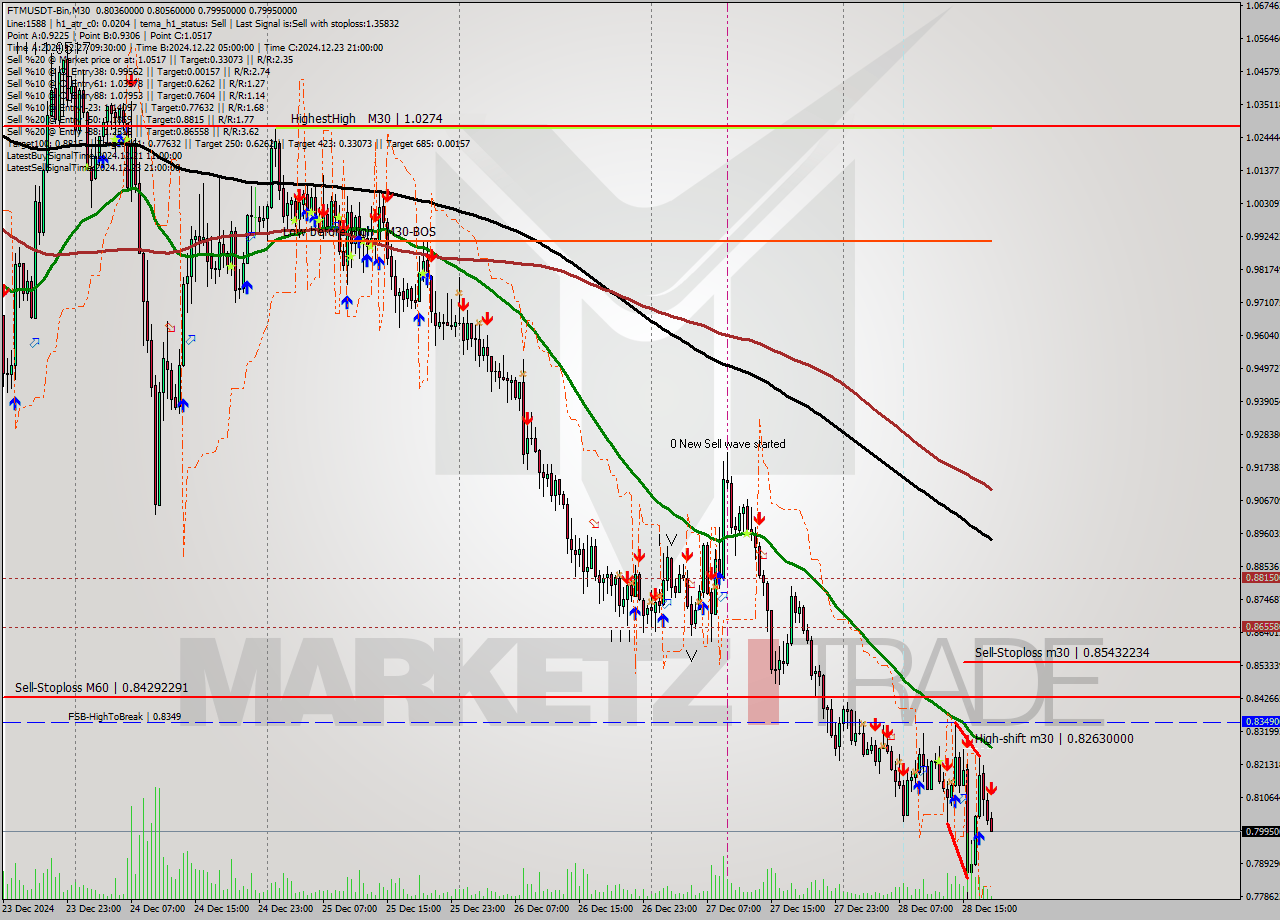Click the 'M30-BOS' level label
The image size is (1280, 920).
(x=412, y=231)
